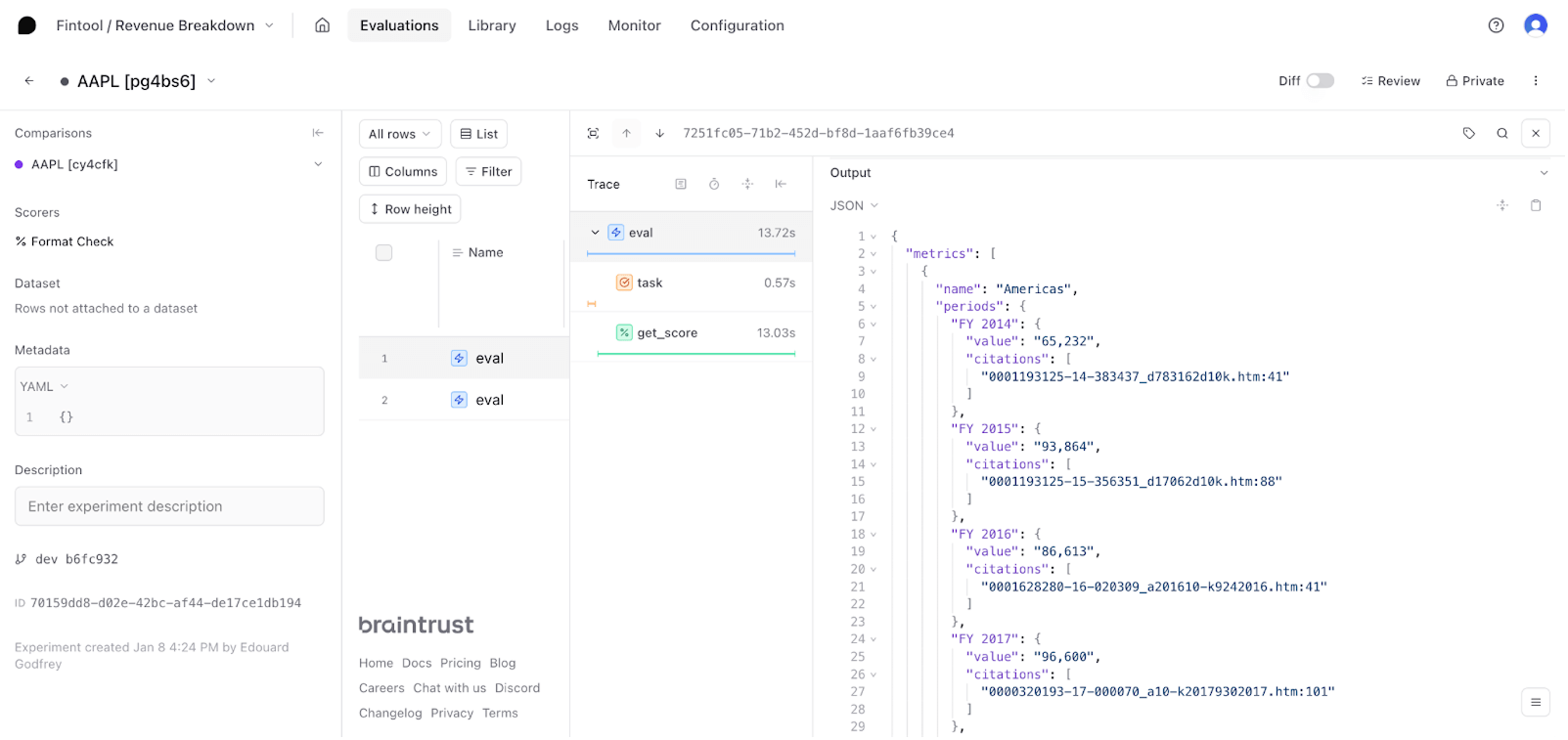Click the home icon in top navigation

point(322,25)
